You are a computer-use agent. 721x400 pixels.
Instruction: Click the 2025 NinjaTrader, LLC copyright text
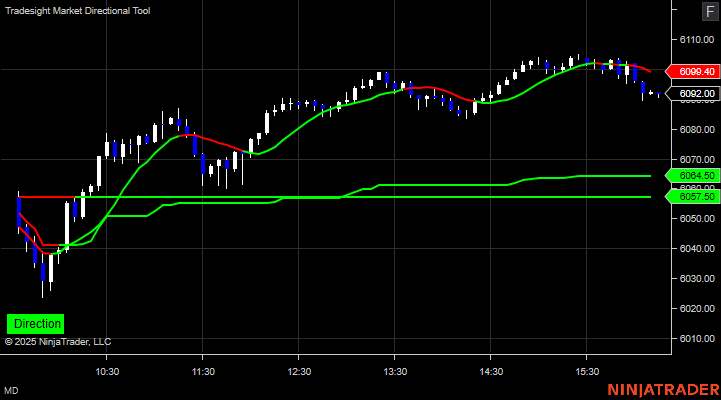[x=58, y=342]
